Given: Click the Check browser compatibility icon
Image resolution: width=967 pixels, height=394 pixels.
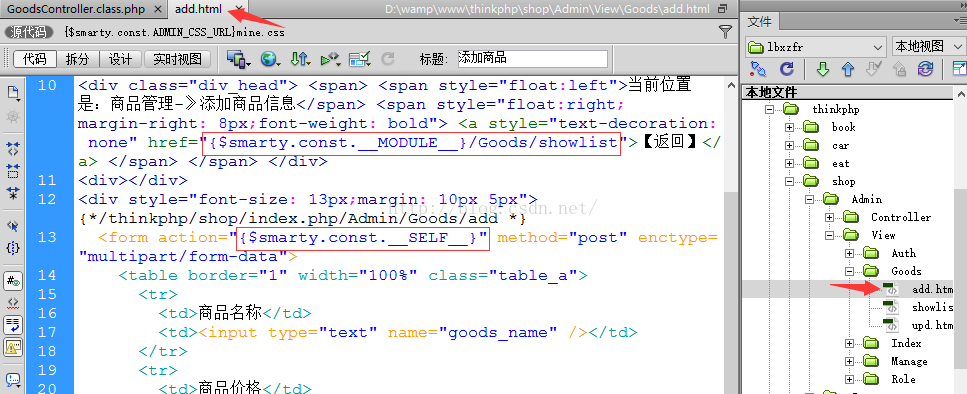Looking at the screenshot, I should tap(360, 59).
